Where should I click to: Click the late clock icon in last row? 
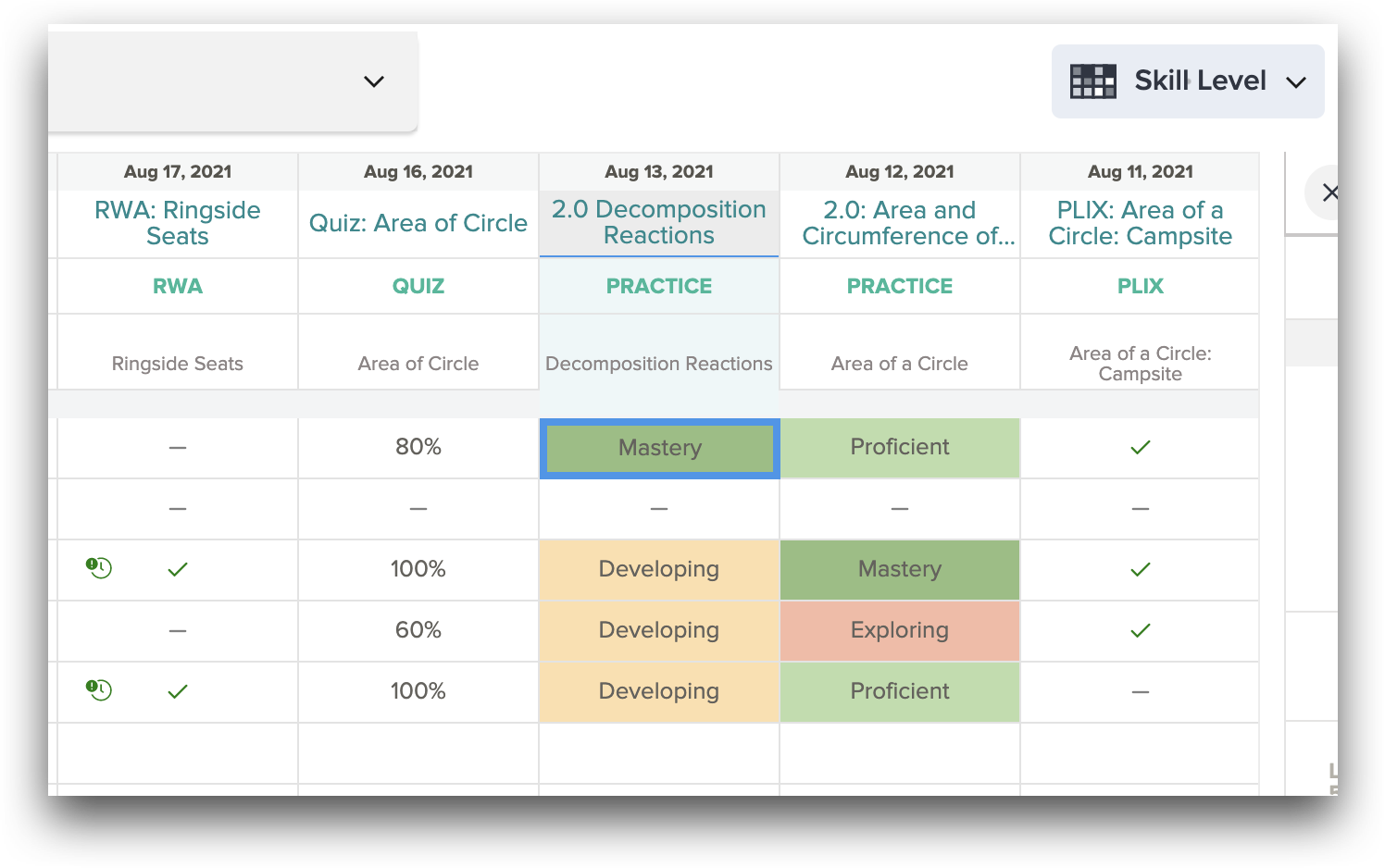(x=99, y=689)
